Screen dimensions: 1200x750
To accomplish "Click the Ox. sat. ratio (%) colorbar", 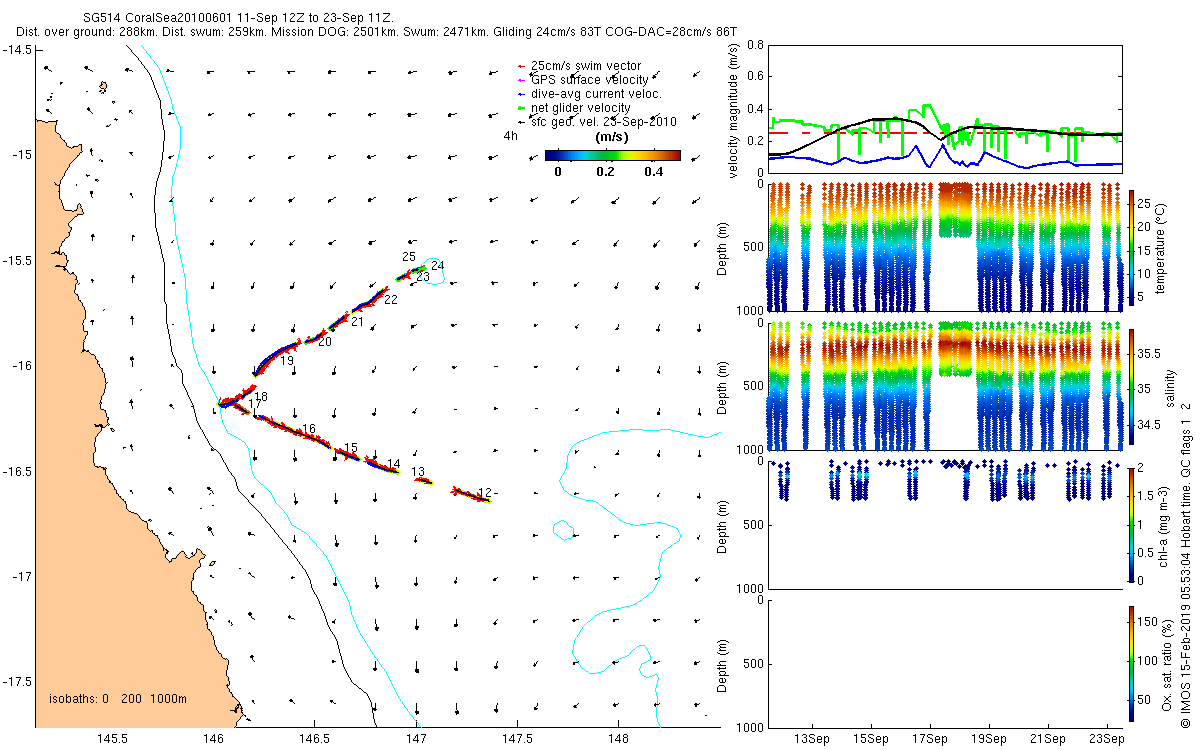I will click(x=1131, y=663).
